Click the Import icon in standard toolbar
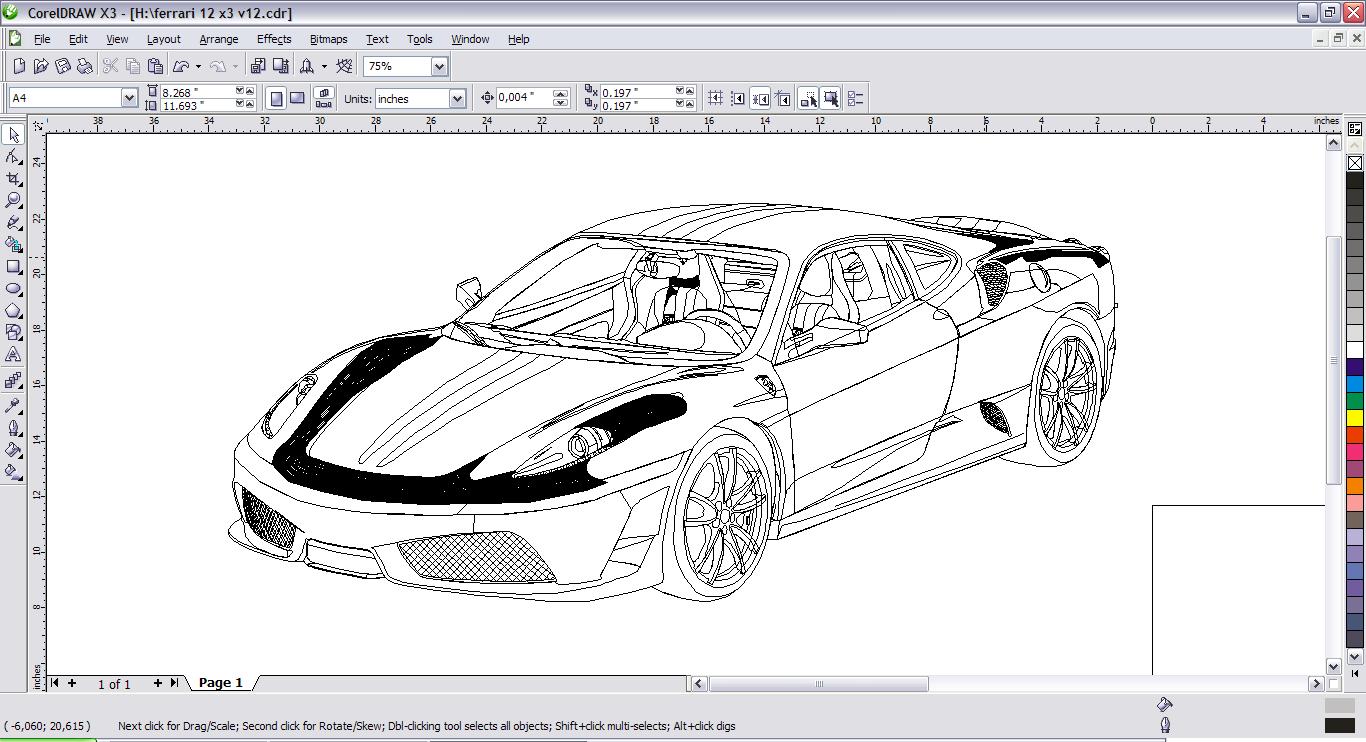 point(258,67)
